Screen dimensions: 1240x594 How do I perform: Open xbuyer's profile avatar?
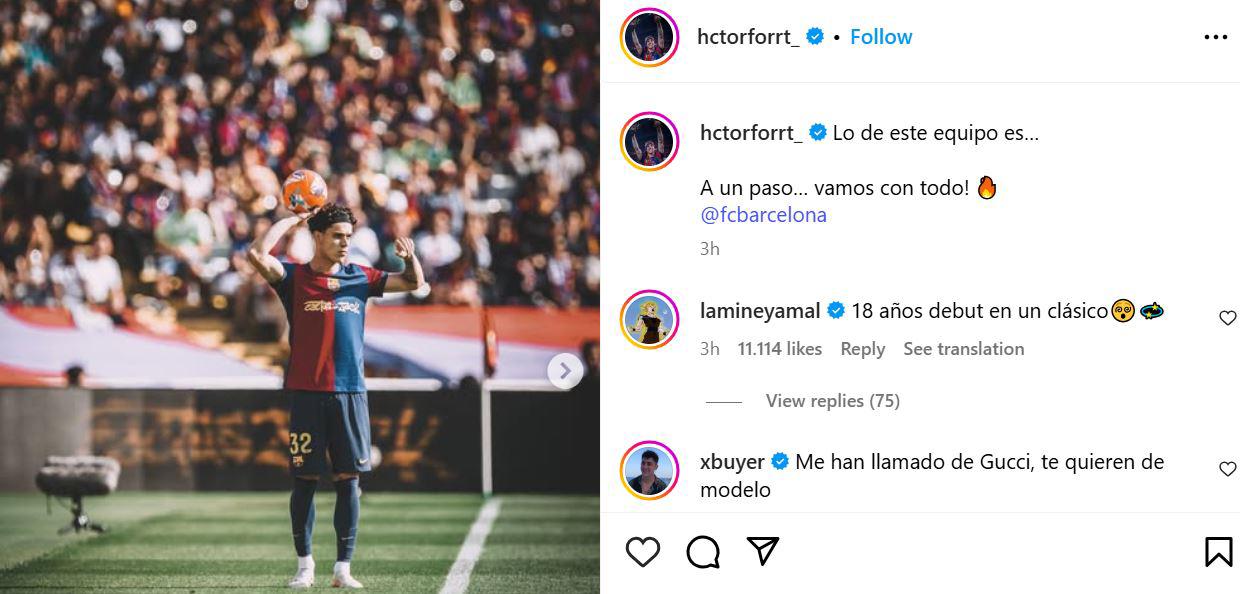650,470
